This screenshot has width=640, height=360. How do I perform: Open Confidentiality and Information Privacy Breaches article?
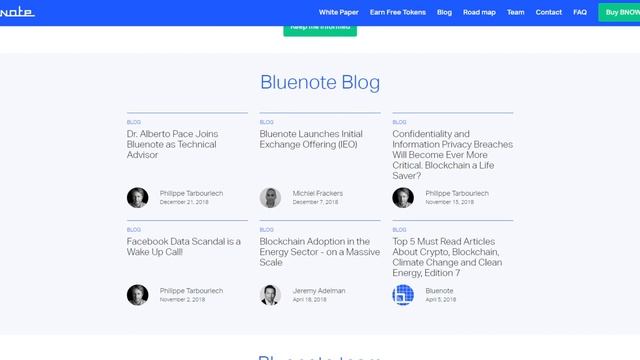tap(452, 155)
